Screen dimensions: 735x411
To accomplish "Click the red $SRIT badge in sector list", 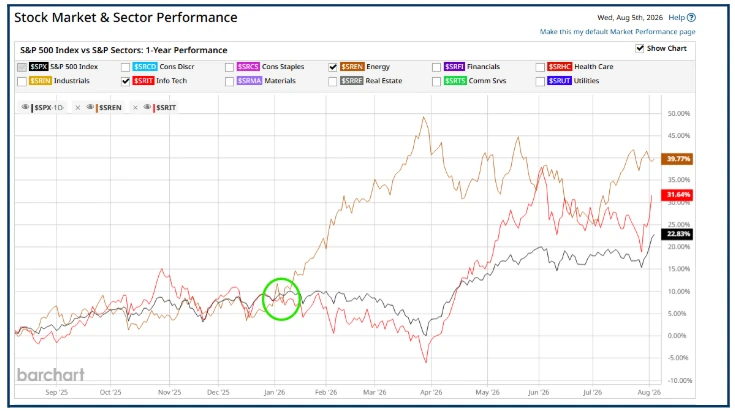I will click(x=143, y=81).
